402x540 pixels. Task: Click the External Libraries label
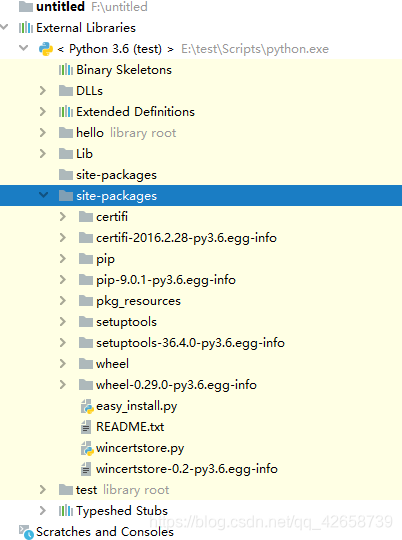[86, 28]
